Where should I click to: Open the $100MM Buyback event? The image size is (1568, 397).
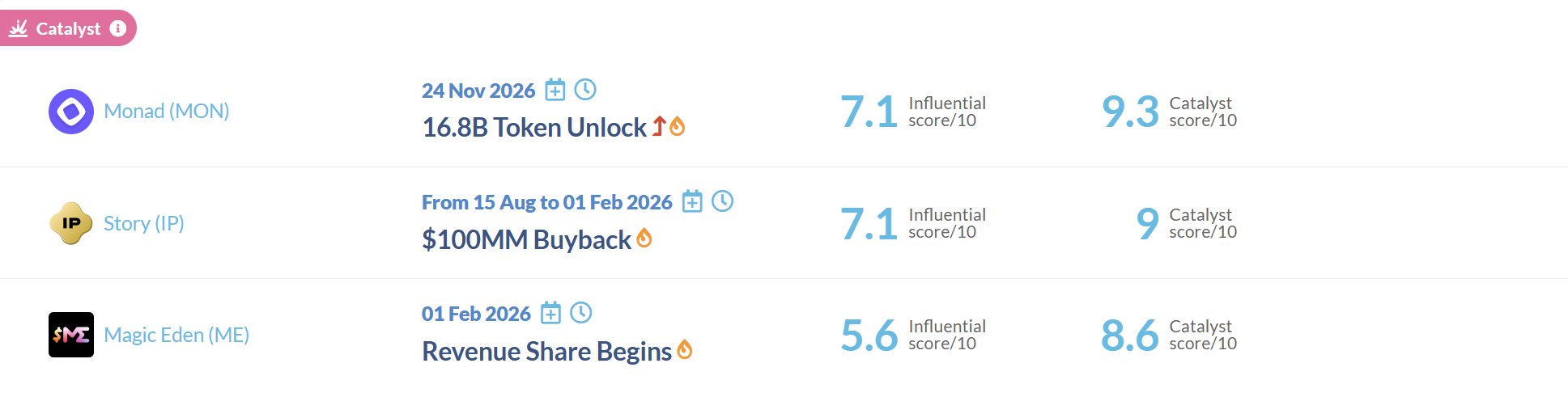[526, 240]
